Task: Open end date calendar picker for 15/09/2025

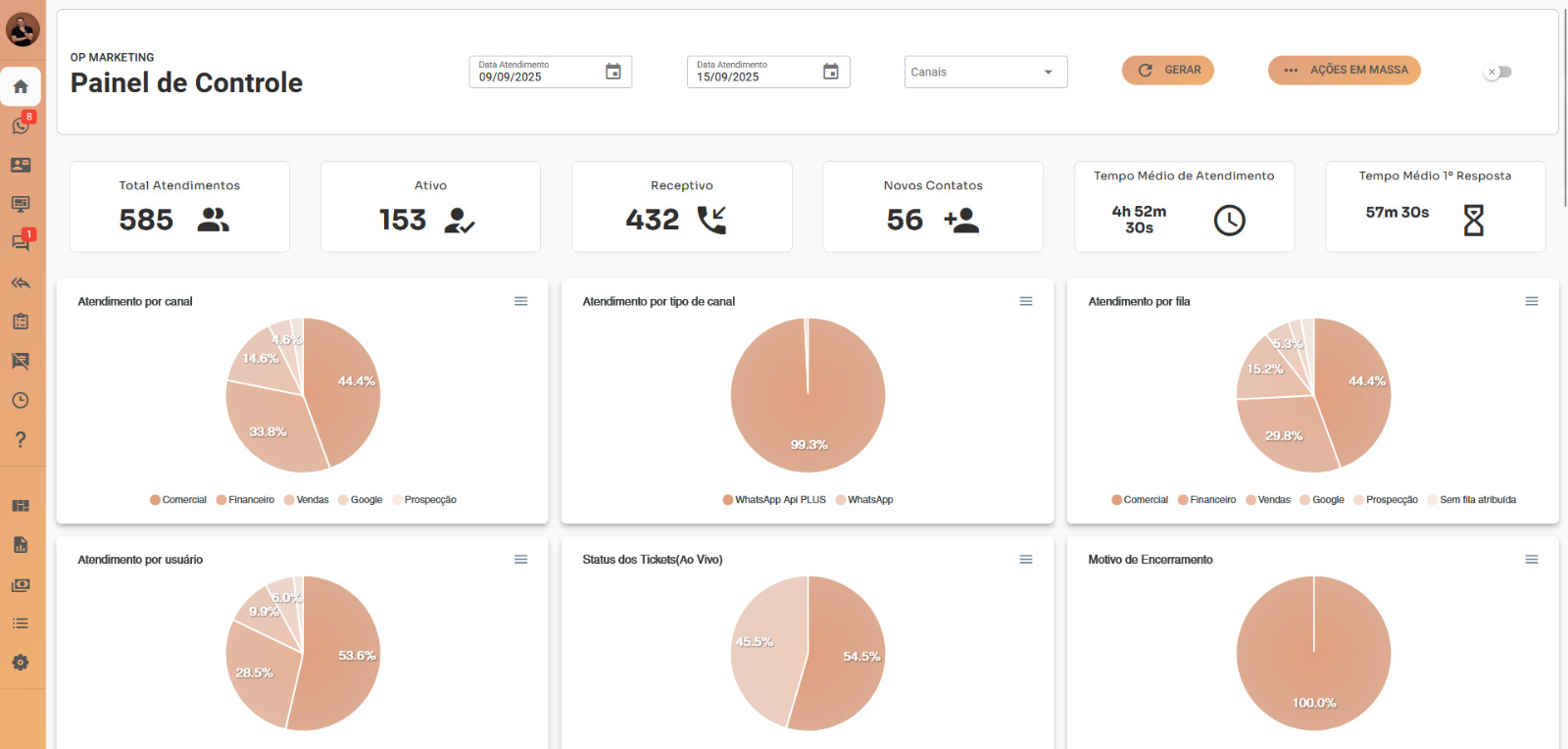Action: (831, 72)
